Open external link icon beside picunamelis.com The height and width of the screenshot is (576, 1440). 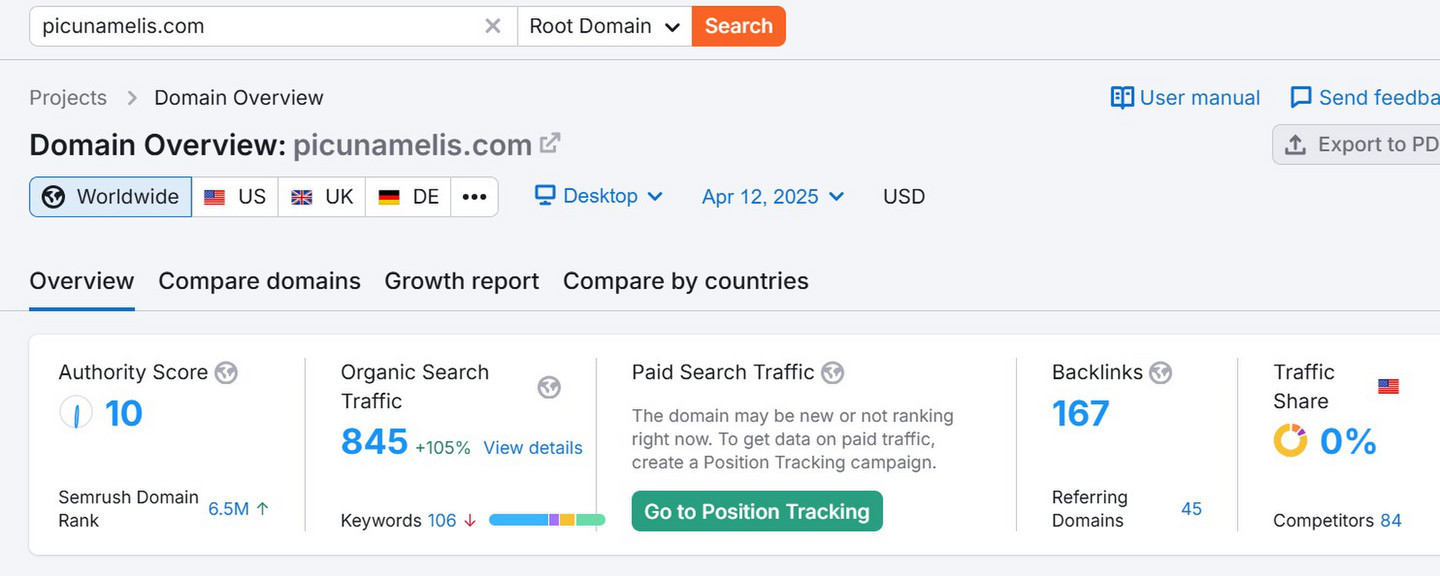tap(550, 144)
